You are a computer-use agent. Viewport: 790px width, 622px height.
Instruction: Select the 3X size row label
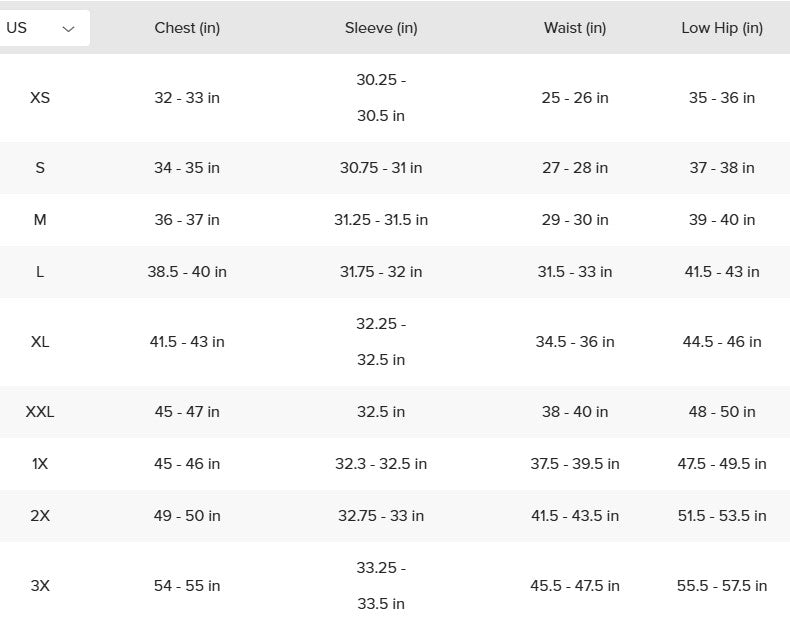40,586
